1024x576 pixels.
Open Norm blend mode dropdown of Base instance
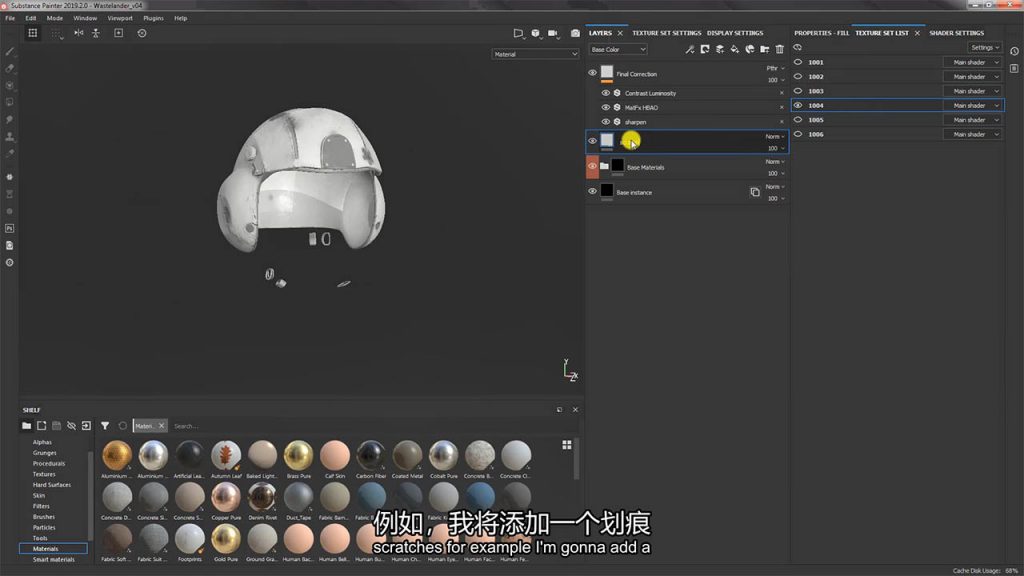pyautogui.click(x=775, y=187)
